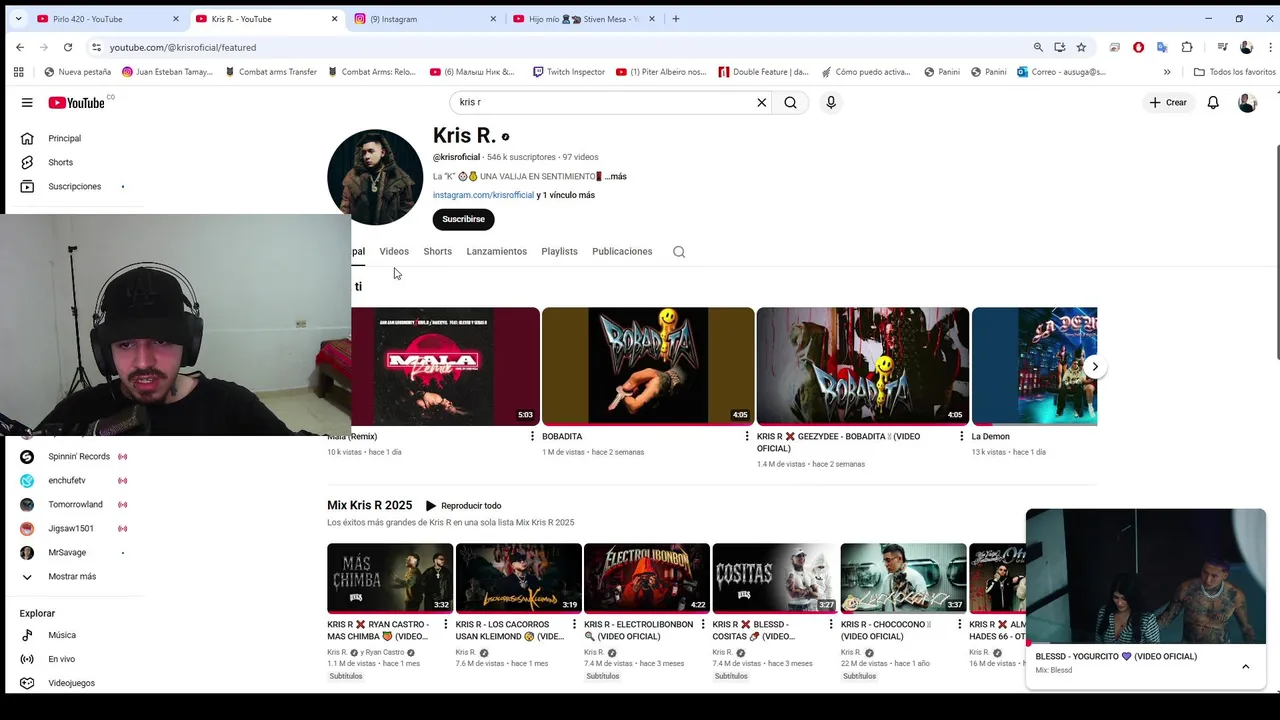Search within Kris R. channel

[679, 252]
